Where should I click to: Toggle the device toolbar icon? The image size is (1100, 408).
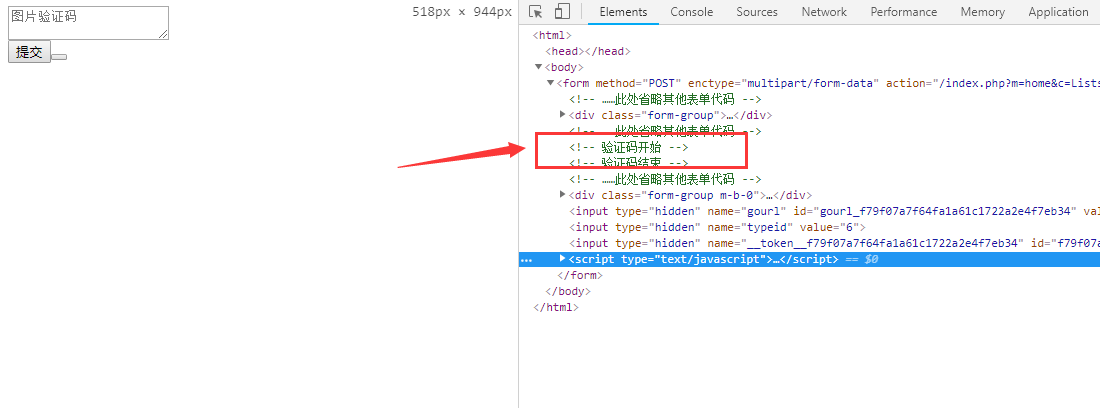tap(562, 12)
